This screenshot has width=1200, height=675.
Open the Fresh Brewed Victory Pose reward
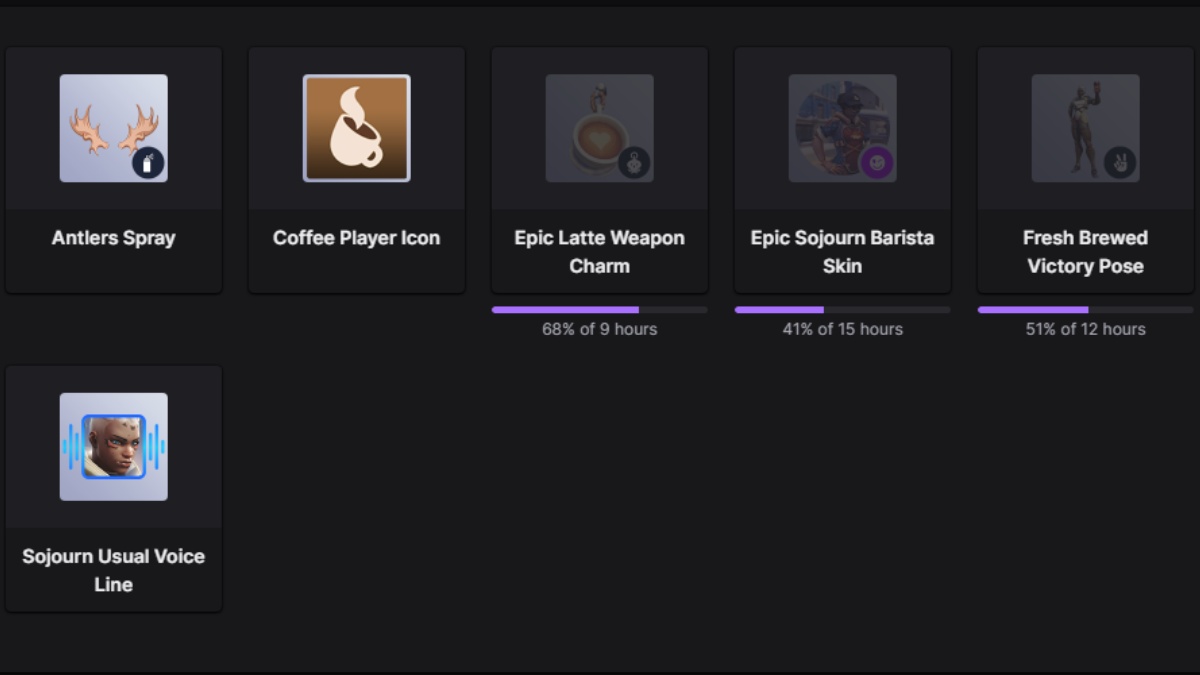pyautogui.click(x=1085, y=170)
